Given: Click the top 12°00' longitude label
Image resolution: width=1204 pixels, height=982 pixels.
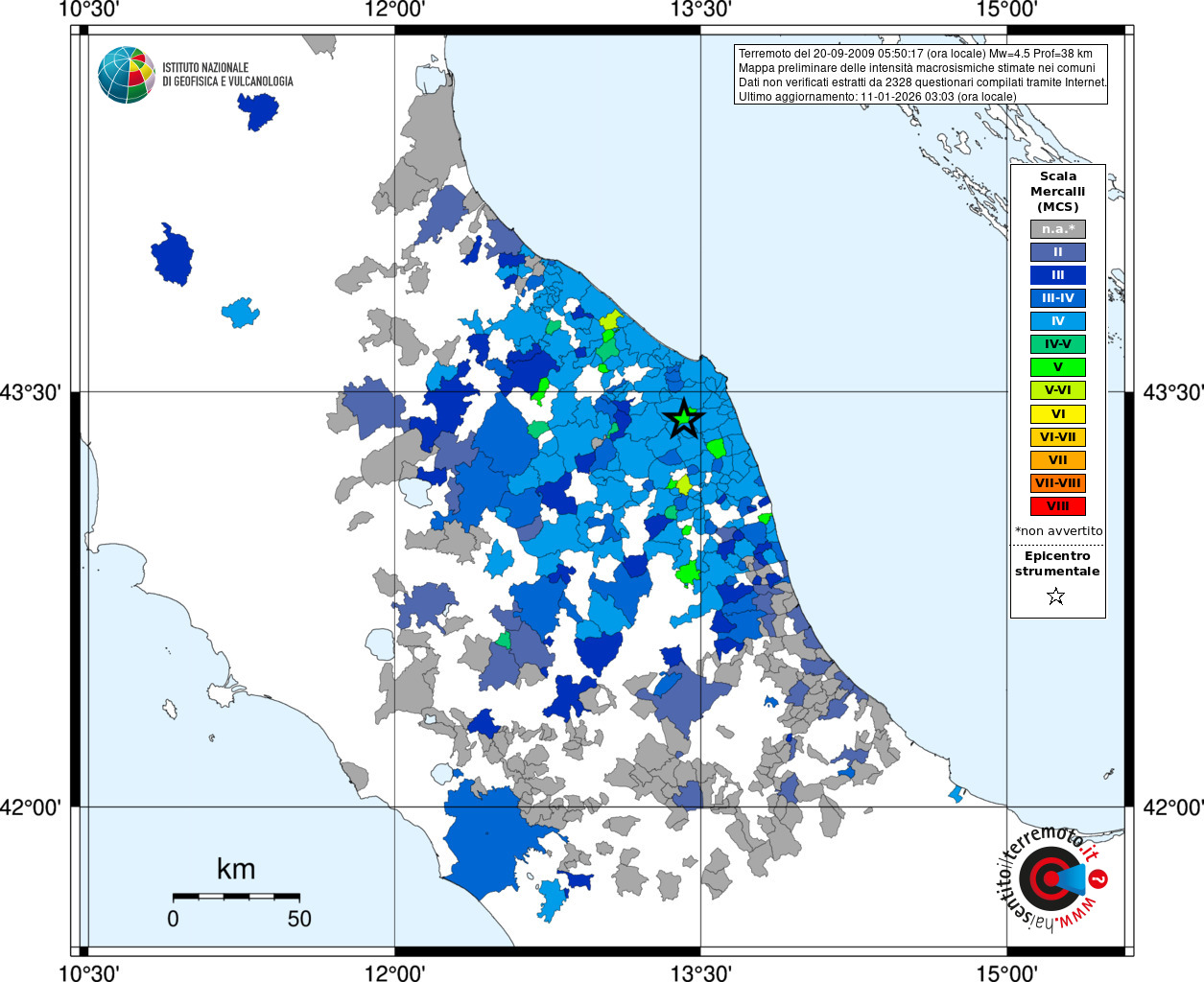Looking at the screenshot, I should coord(394,10).
